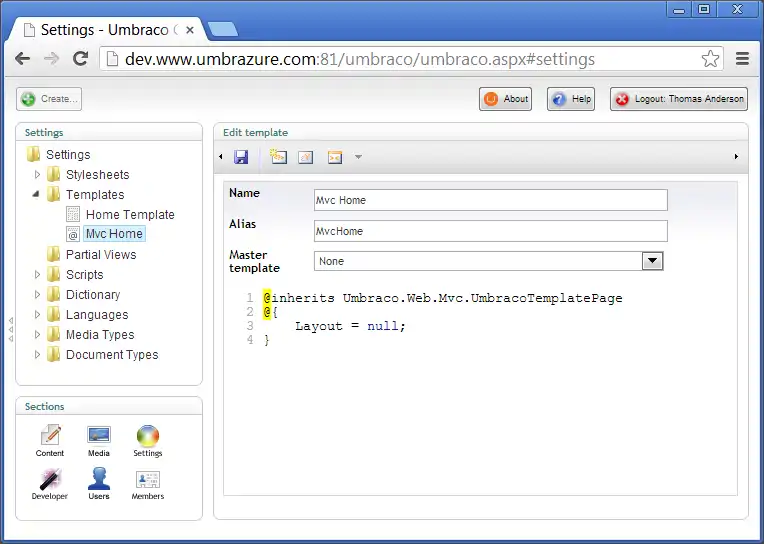Click the insert dictionary item toolbar icon

tap(306, 157)
